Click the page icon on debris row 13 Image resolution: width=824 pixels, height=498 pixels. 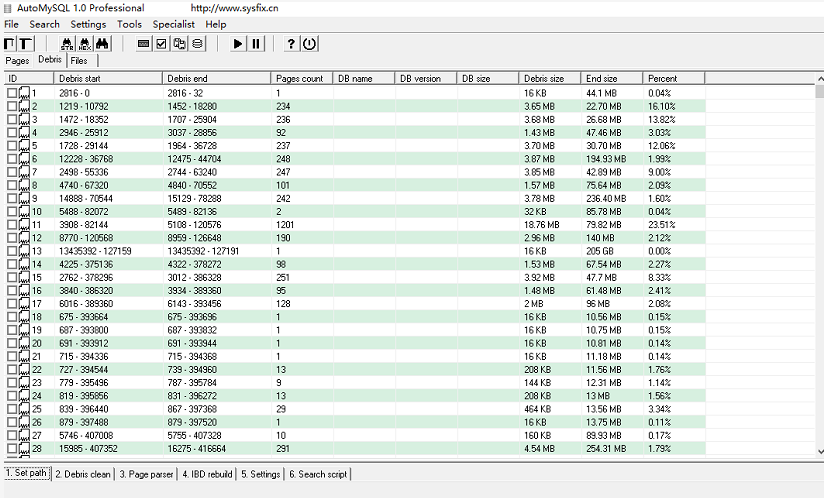coord(24,251)
